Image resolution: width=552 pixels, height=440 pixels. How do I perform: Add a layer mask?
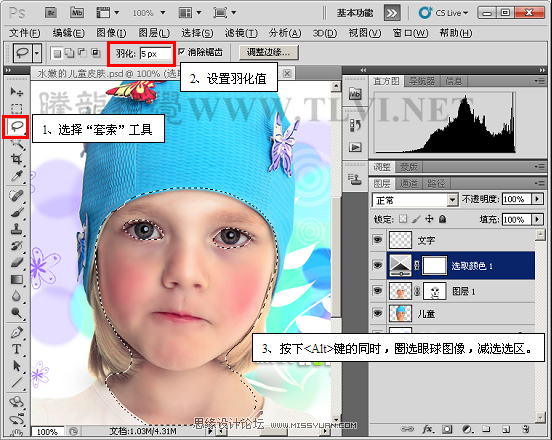[x=447, y=429]
